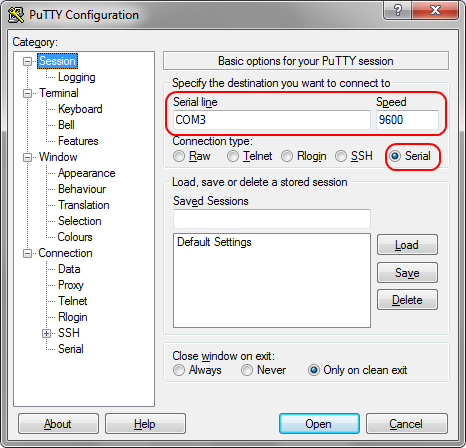
Task: Load the selected saved session
Action: click(x=407, y=245)
